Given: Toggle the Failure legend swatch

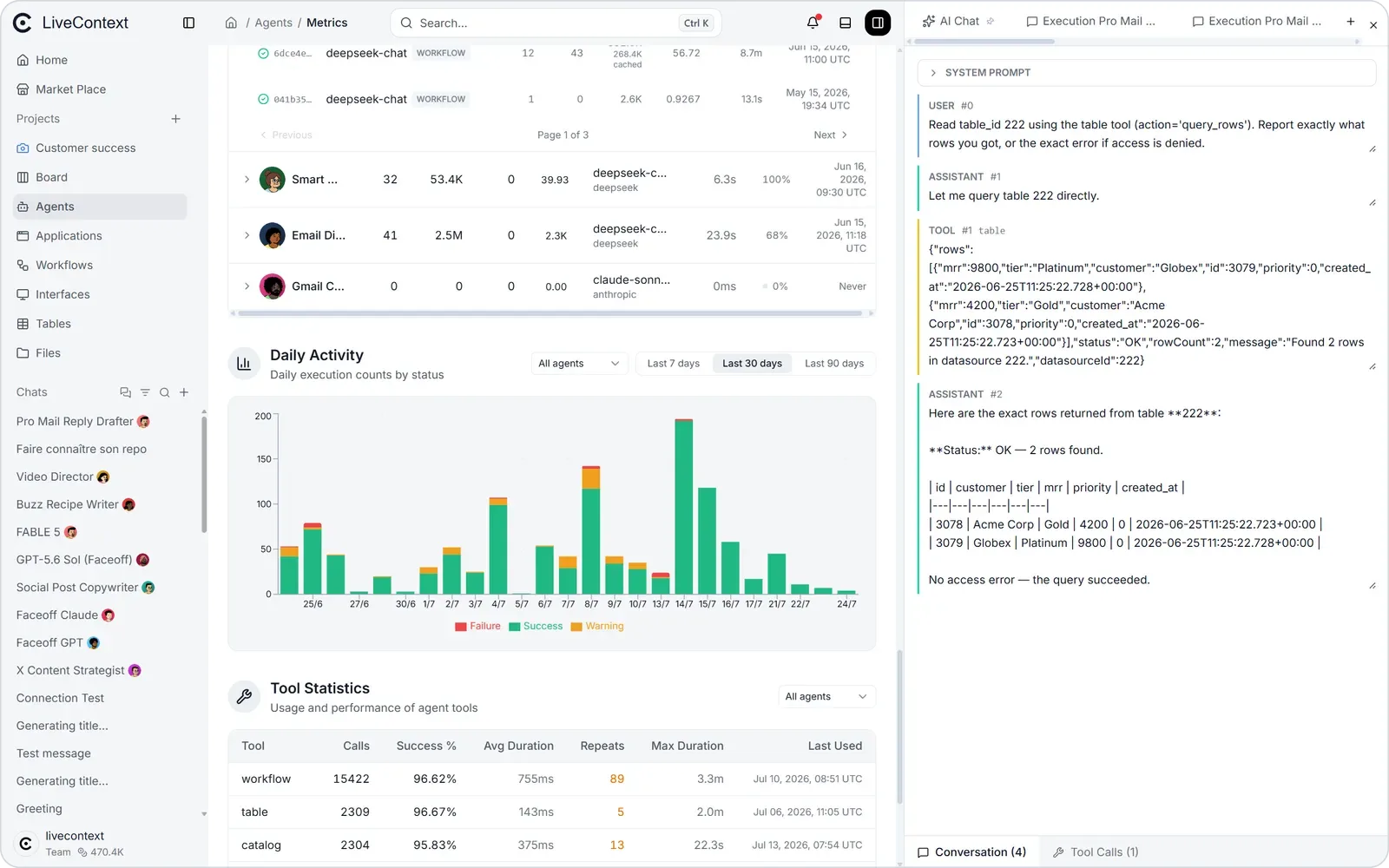Looking at the screenshot, I should pyautogui.click(x=461, y=627).
